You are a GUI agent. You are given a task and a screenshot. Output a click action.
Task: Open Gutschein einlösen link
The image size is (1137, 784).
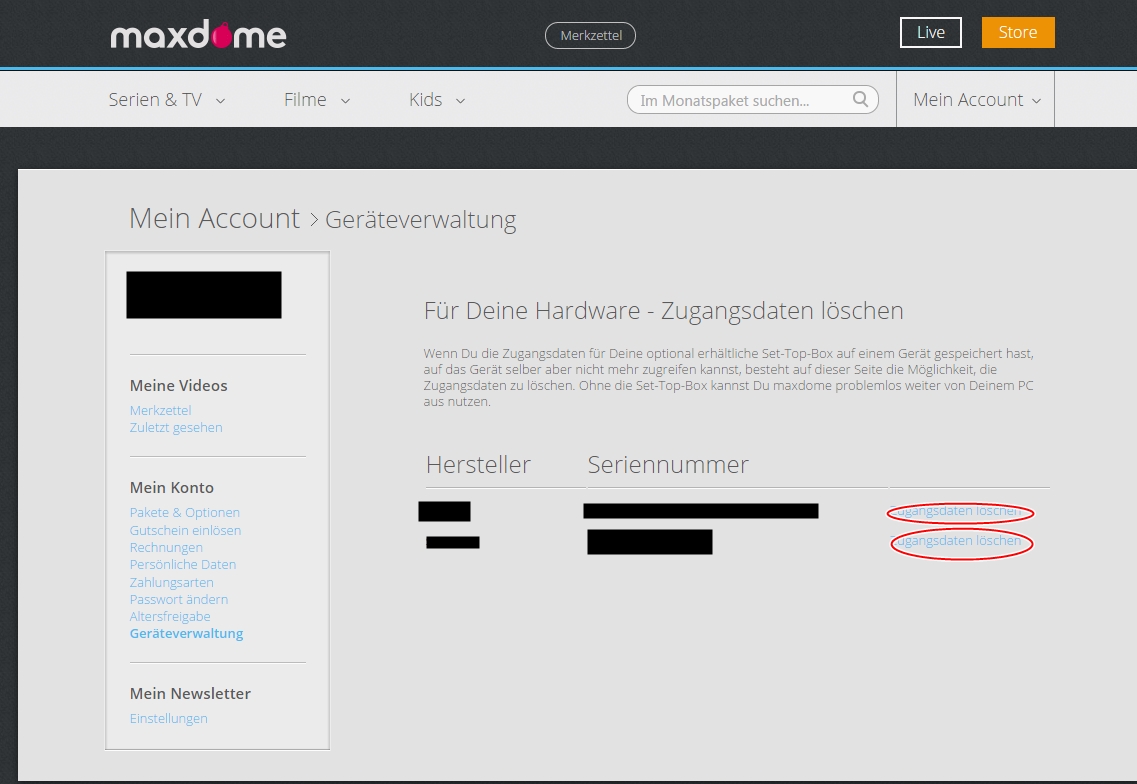click(x=186, y=530)
